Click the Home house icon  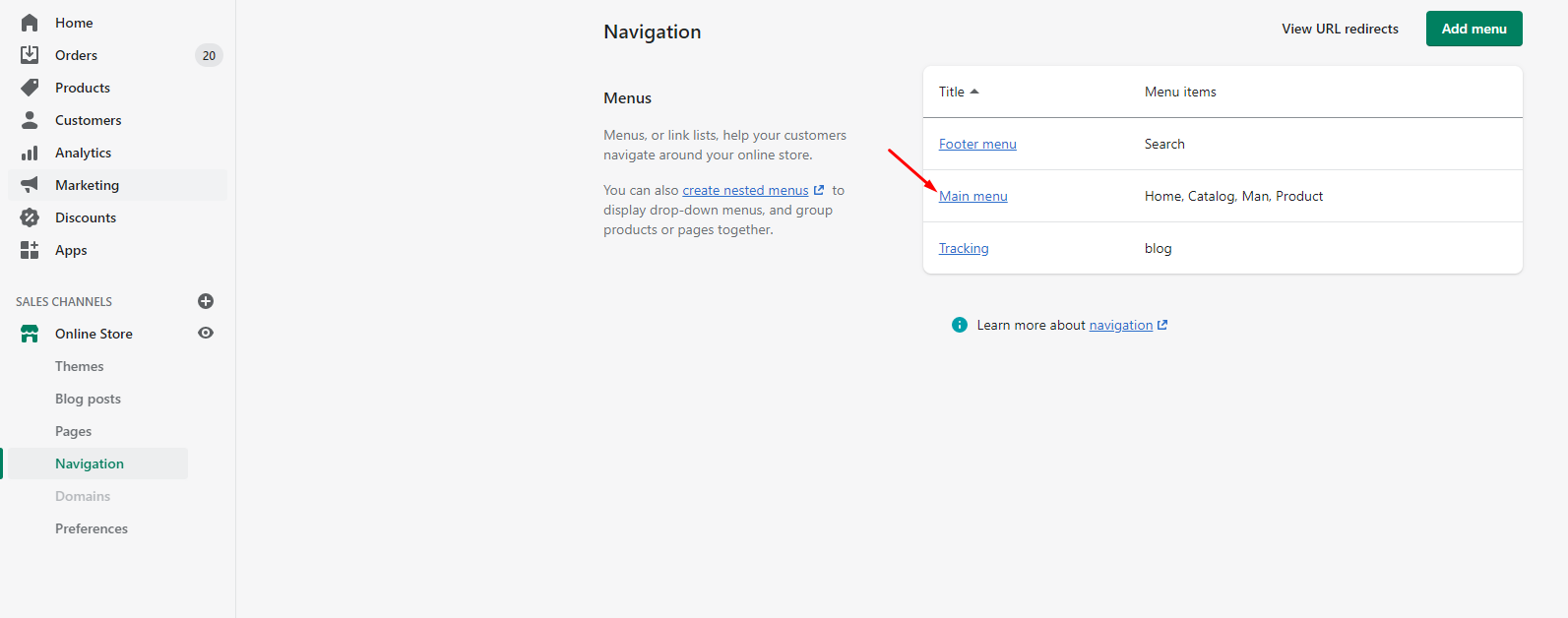[x=30, y=23]
